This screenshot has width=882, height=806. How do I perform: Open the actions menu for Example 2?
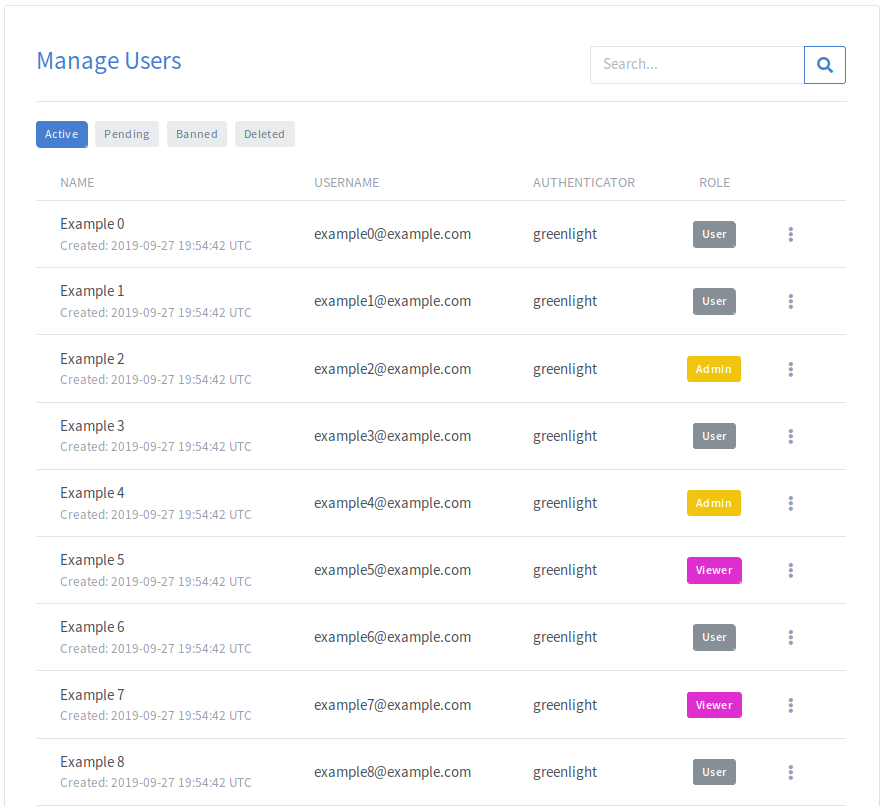(791, 369)
